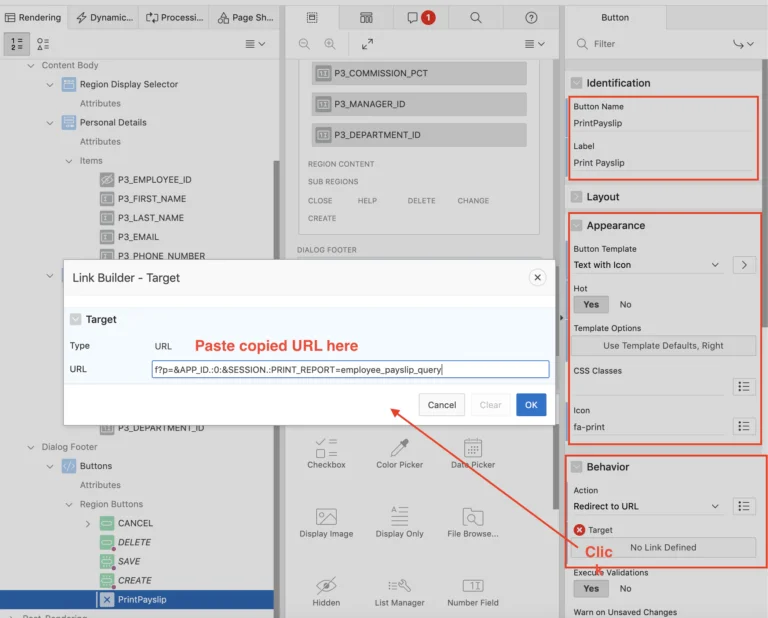Screen dimensions: 768x618
Task: Go to the button template arrow
Action: [x=744, y=265]
